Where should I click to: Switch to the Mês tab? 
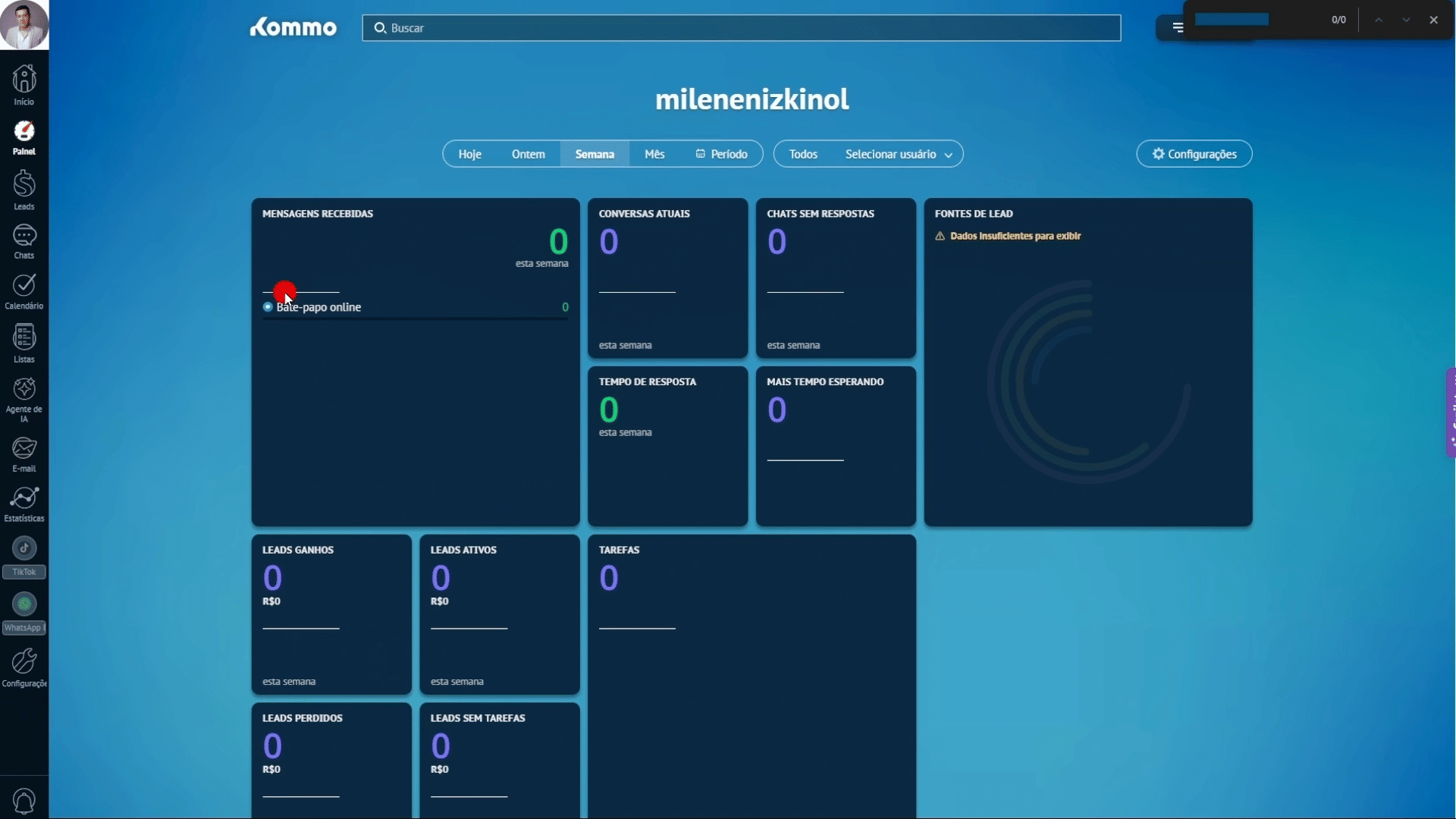pos(654,154)
